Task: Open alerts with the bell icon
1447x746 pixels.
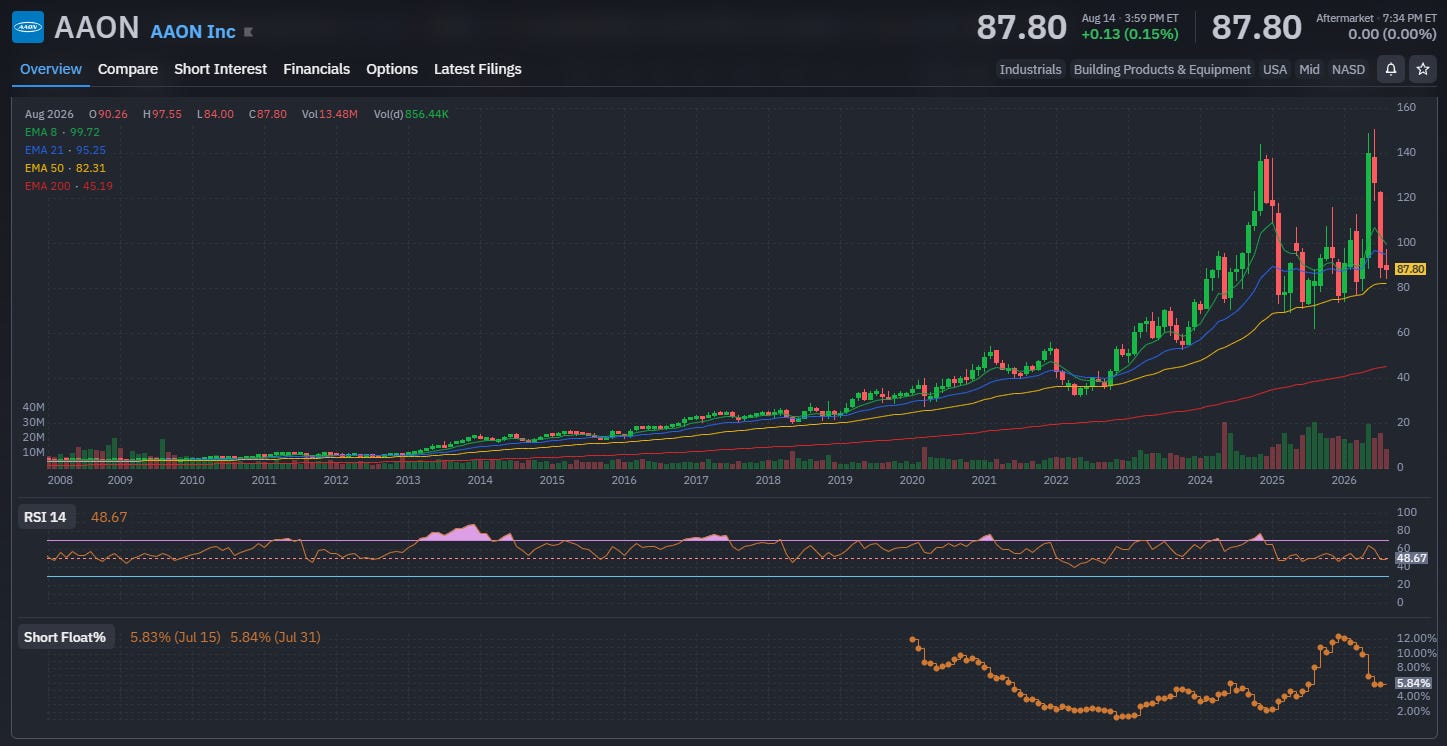Action: pos(1390,69)
